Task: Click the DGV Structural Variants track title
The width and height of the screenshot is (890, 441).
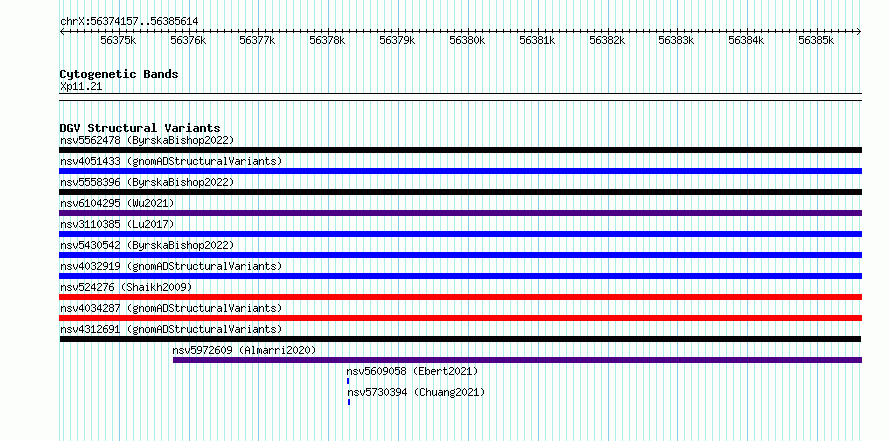Action: 140,128
